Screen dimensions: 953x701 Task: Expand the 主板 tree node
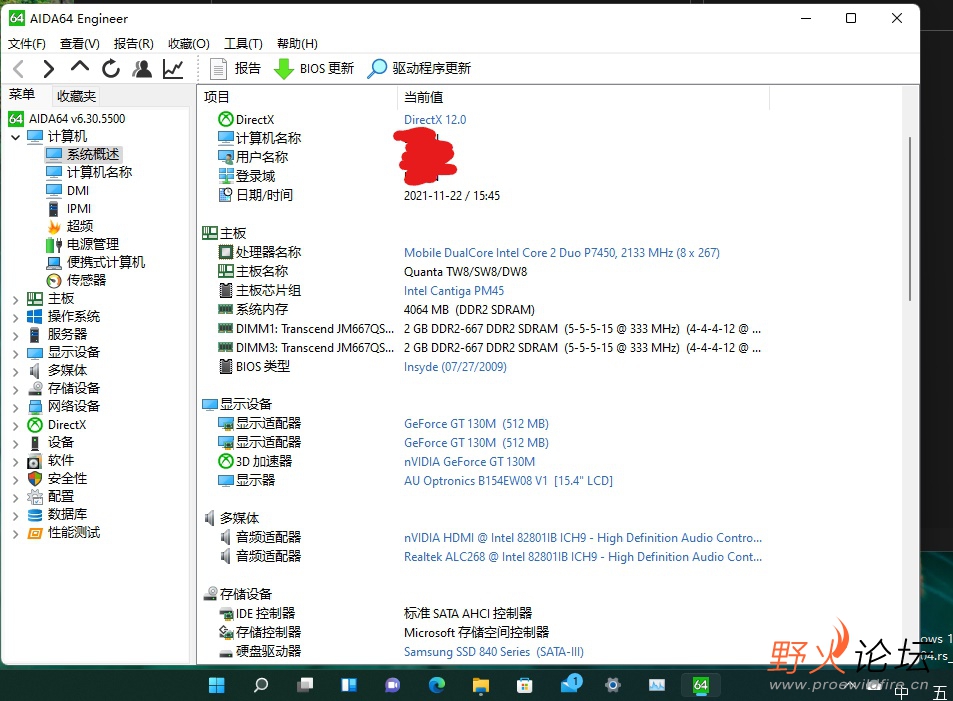[16, 299]
